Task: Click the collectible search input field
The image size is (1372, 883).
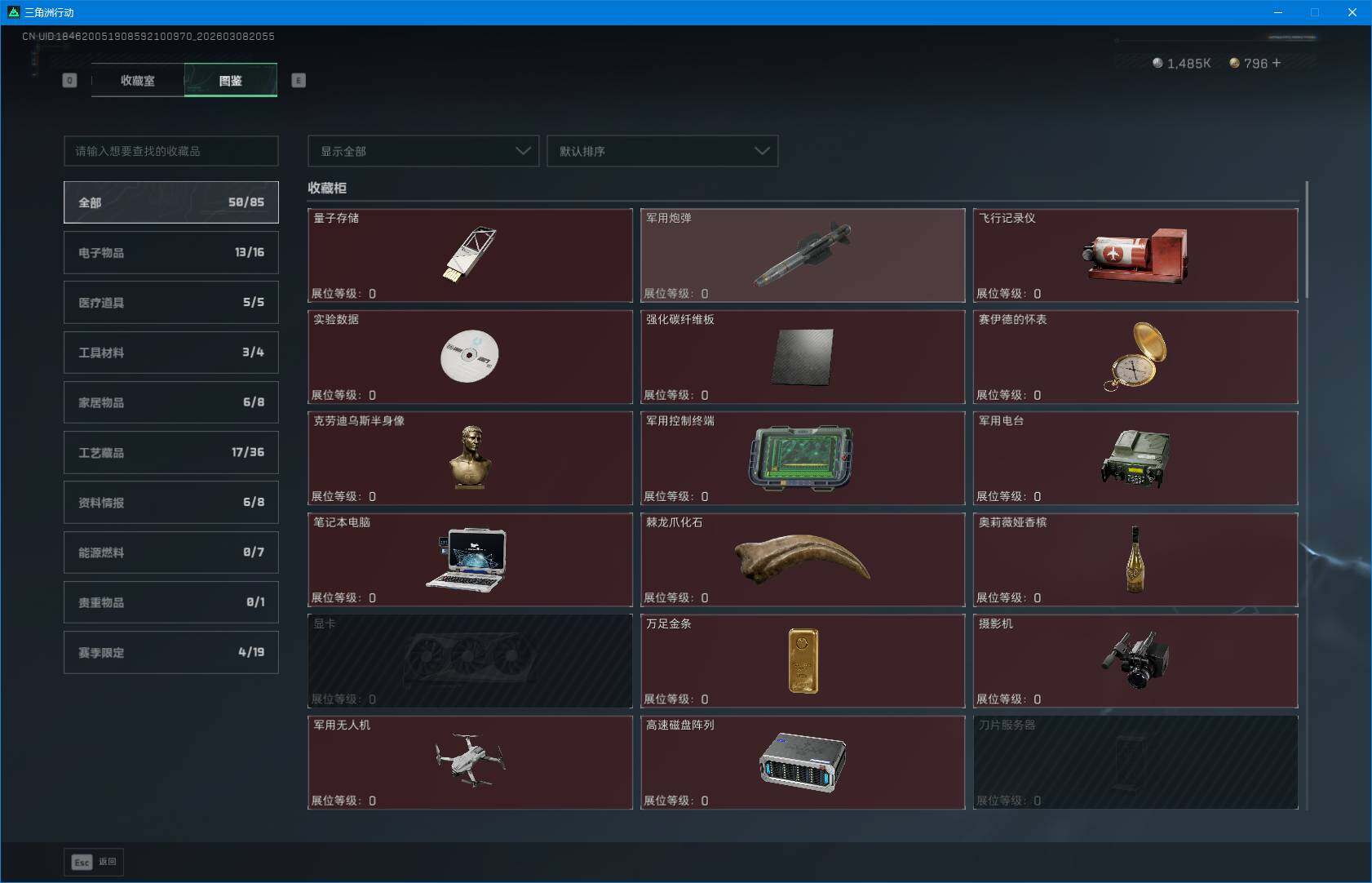Action: click(x=171, y=151)
